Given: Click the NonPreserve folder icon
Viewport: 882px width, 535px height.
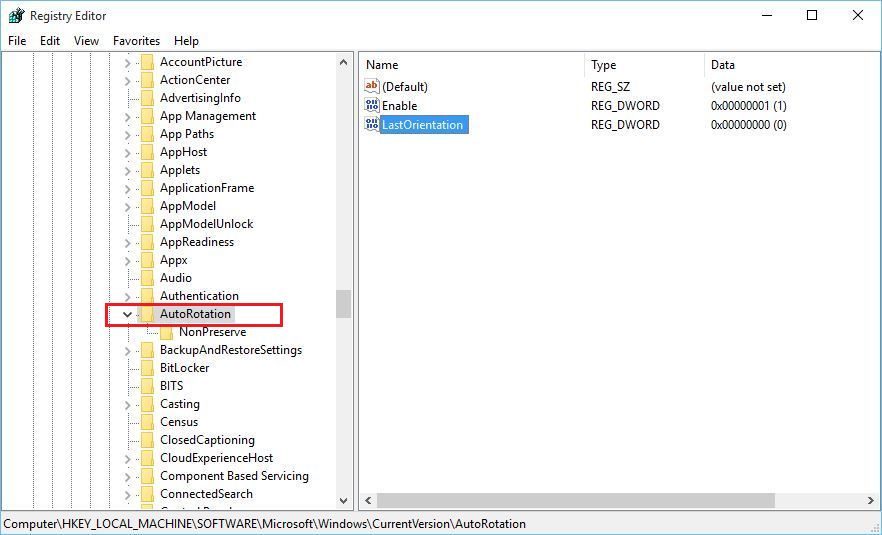Looking at the screenshot, I should coord(166,332).
